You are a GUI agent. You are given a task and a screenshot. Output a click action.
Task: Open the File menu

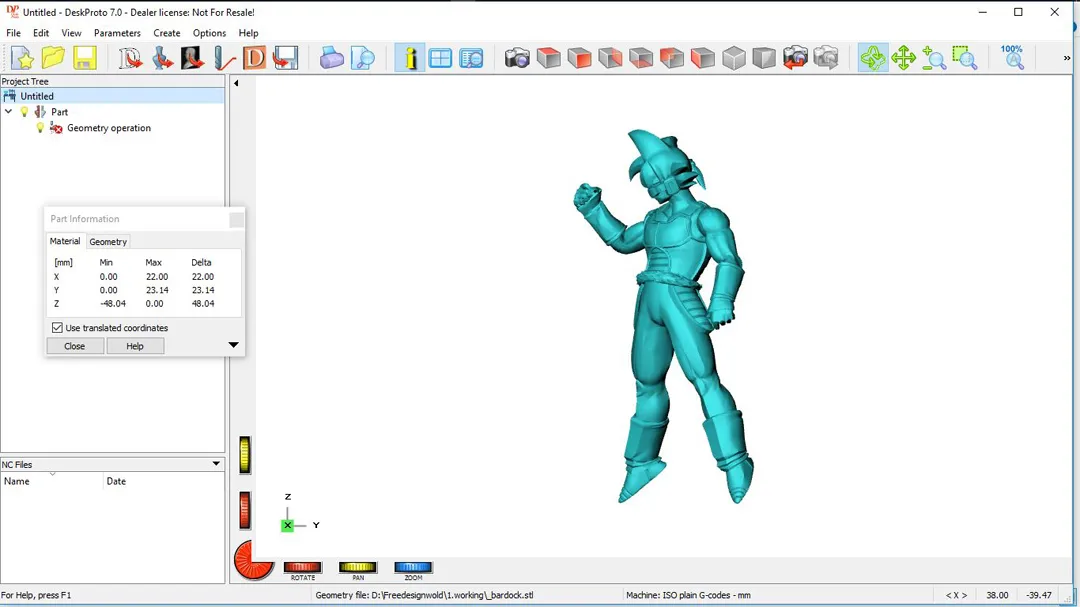13,33
